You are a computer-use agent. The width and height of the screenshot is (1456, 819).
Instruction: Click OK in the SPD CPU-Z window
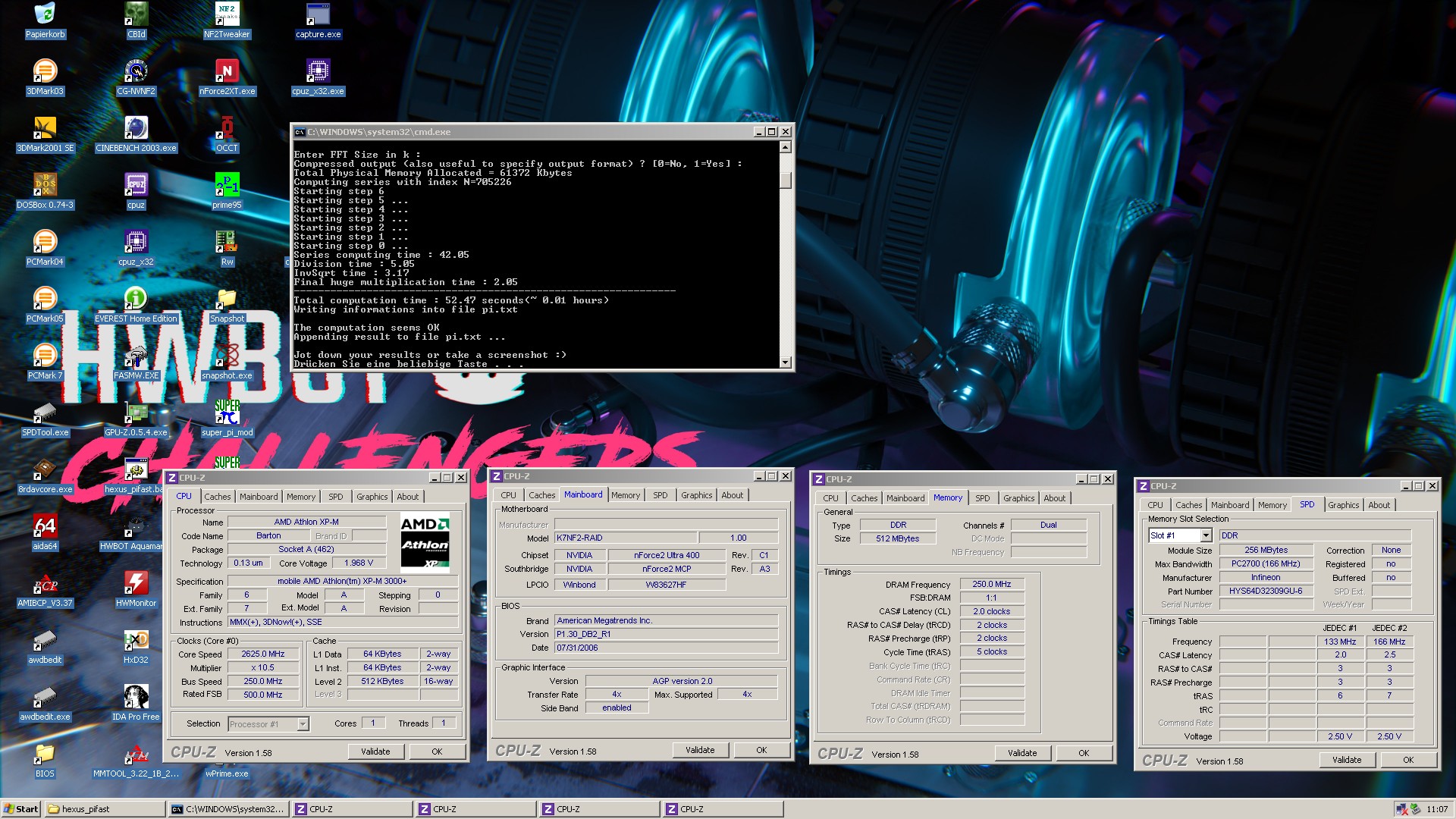coord(1408,760)
